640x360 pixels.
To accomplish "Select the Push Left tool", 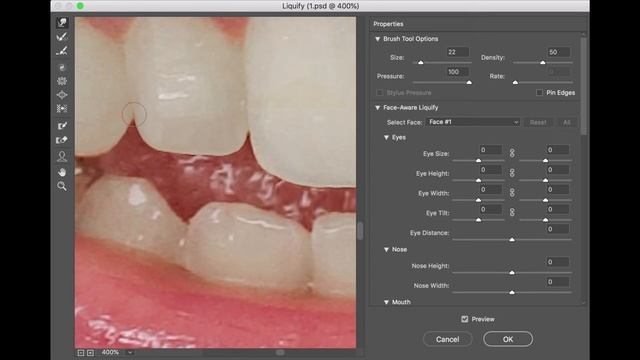I will pos(62,109).
